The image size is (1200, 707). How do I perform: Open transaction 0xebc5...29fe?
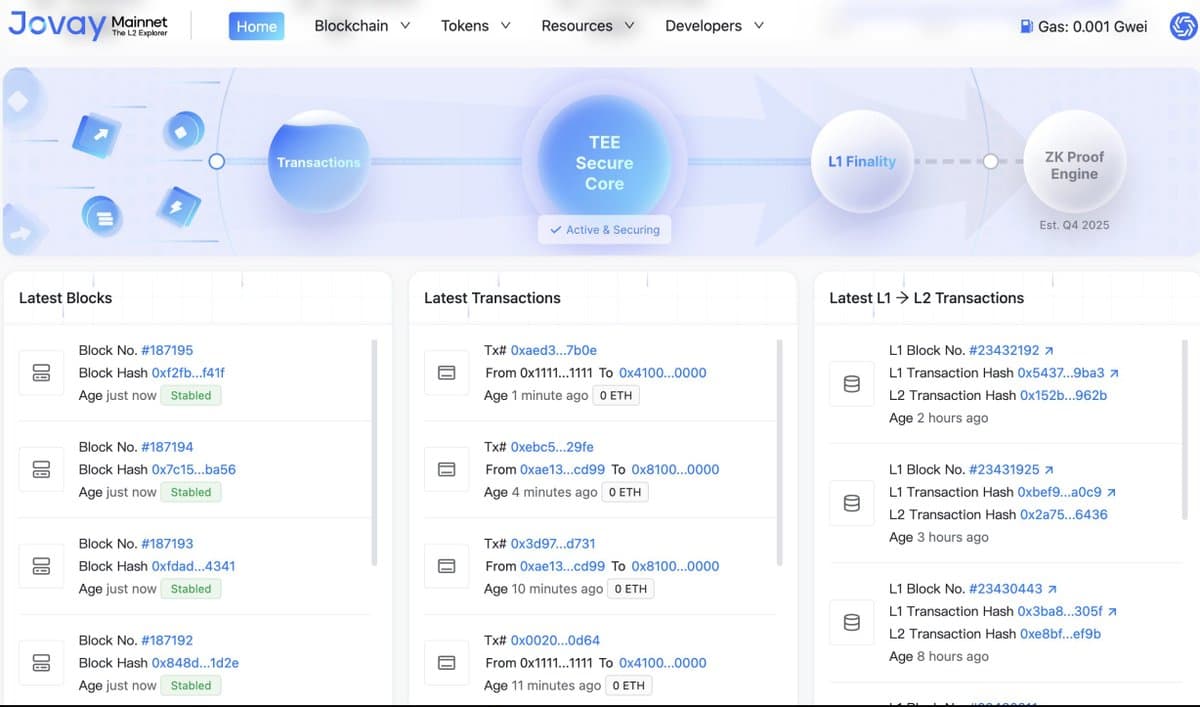point(553,447)
